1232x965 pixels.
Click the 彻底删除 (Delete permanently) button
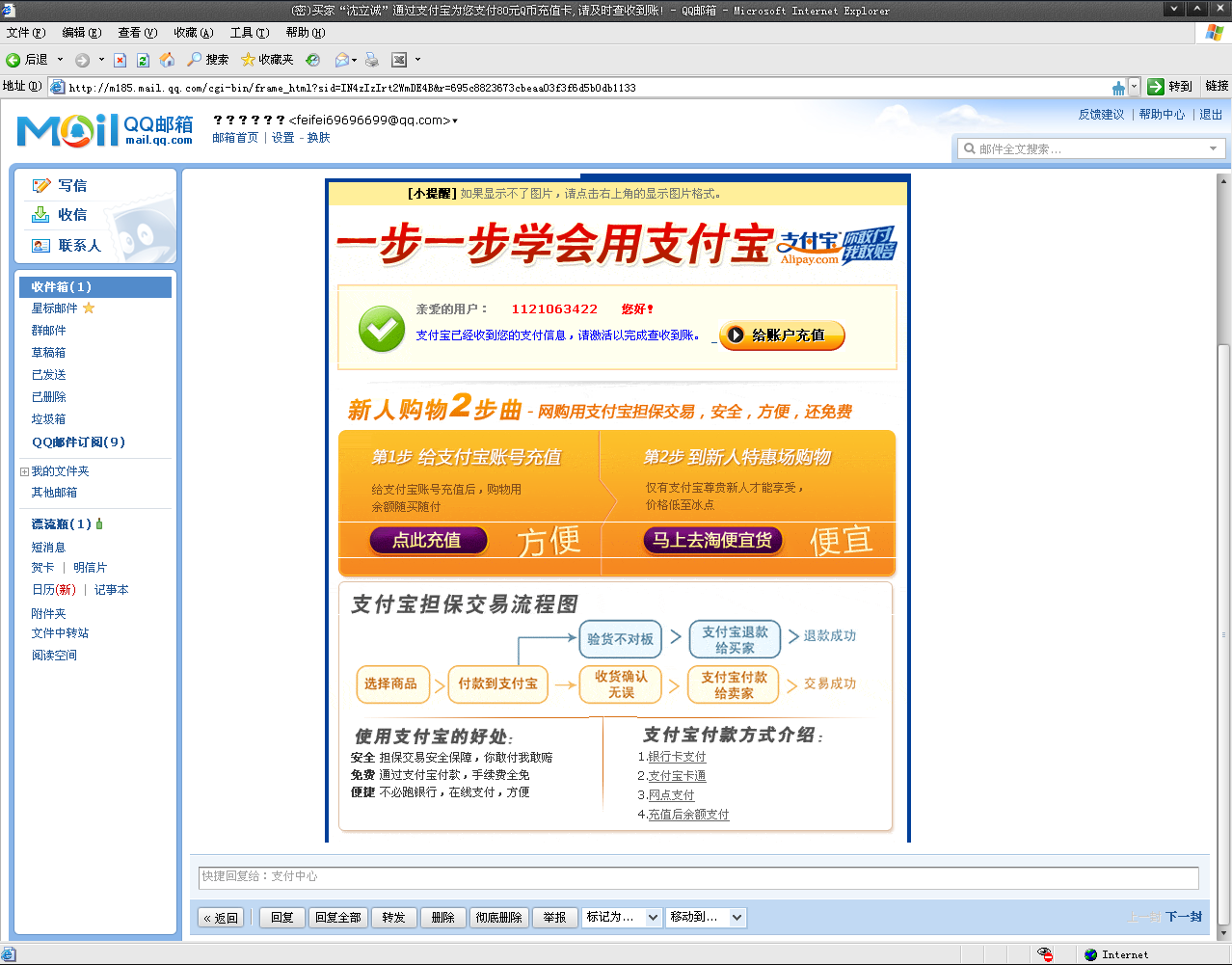(498, 918)
